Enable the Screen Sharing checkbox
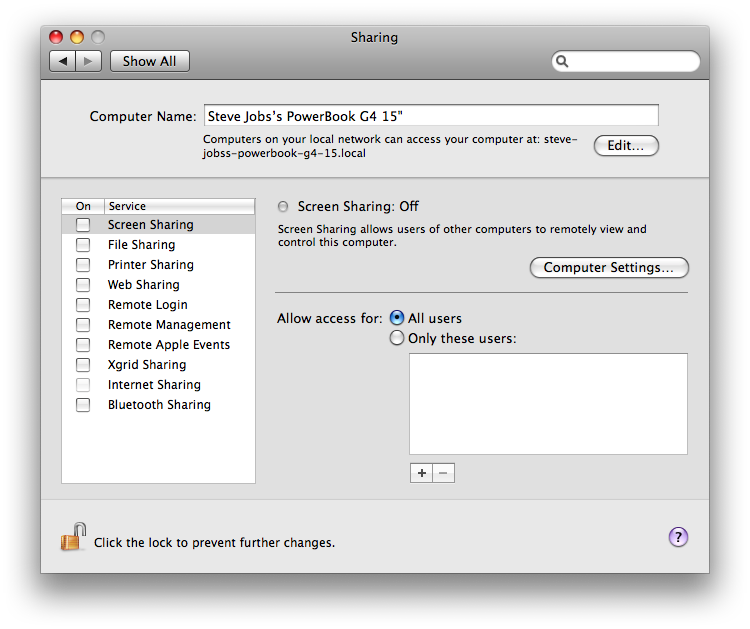750x629 pixels. coord(83,225)
